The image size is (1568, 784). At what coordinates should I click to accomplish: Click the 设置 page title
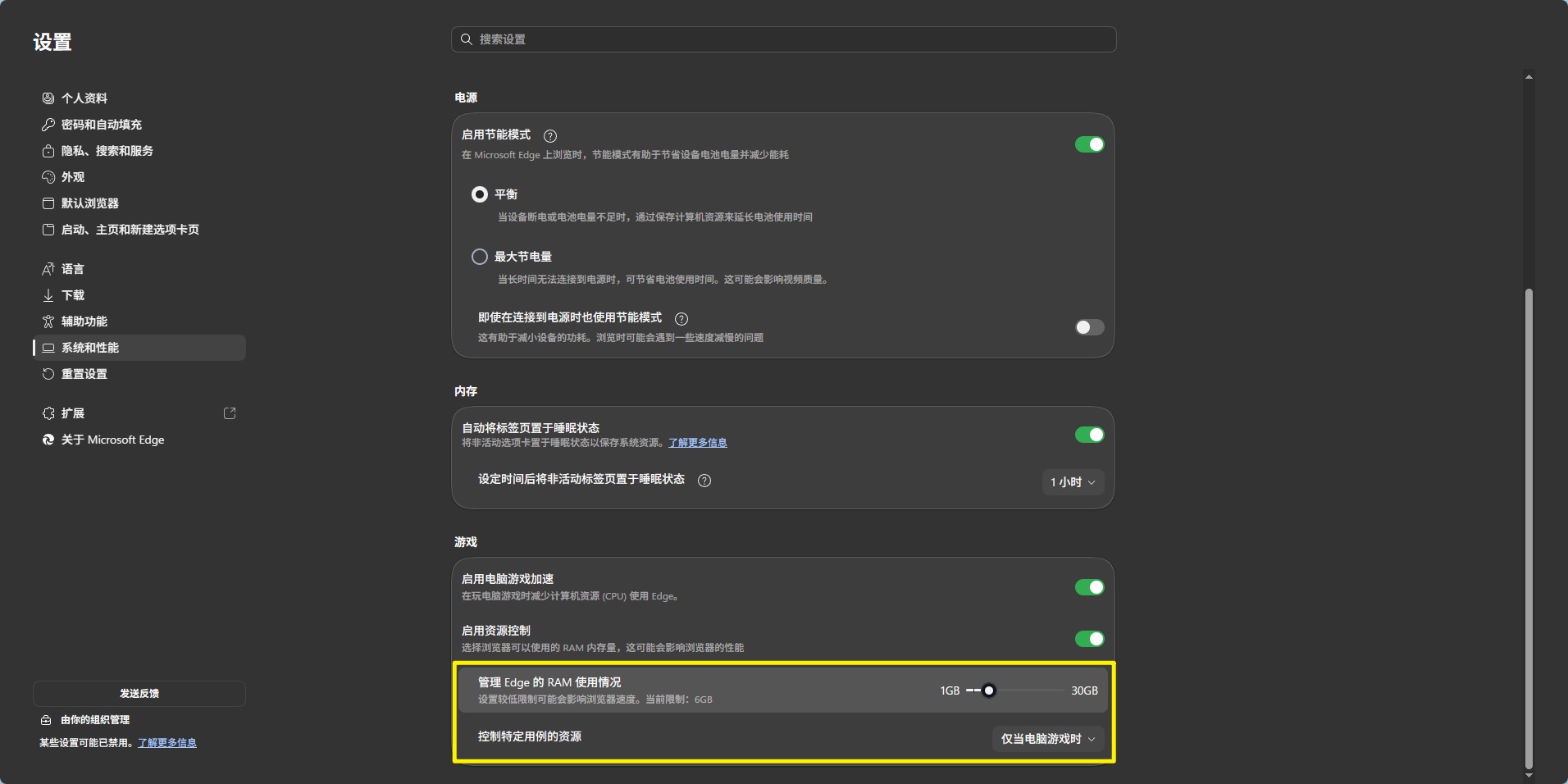click(x=52, y=42)
